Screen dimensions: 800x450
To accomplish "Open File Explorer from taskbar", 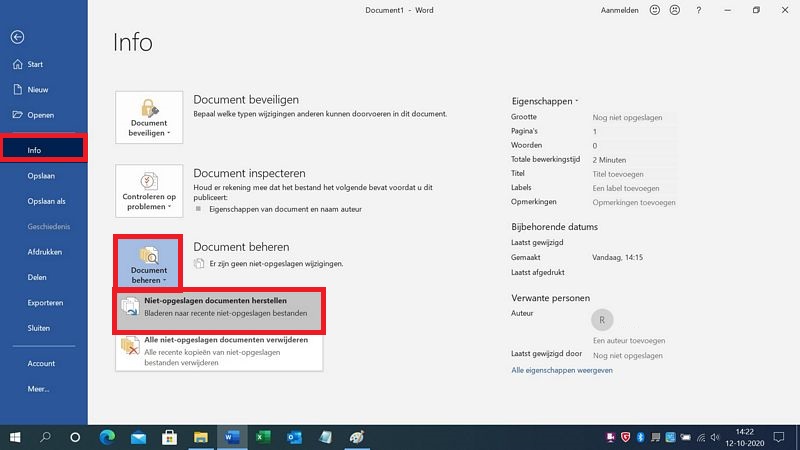I will click(201, 437).
